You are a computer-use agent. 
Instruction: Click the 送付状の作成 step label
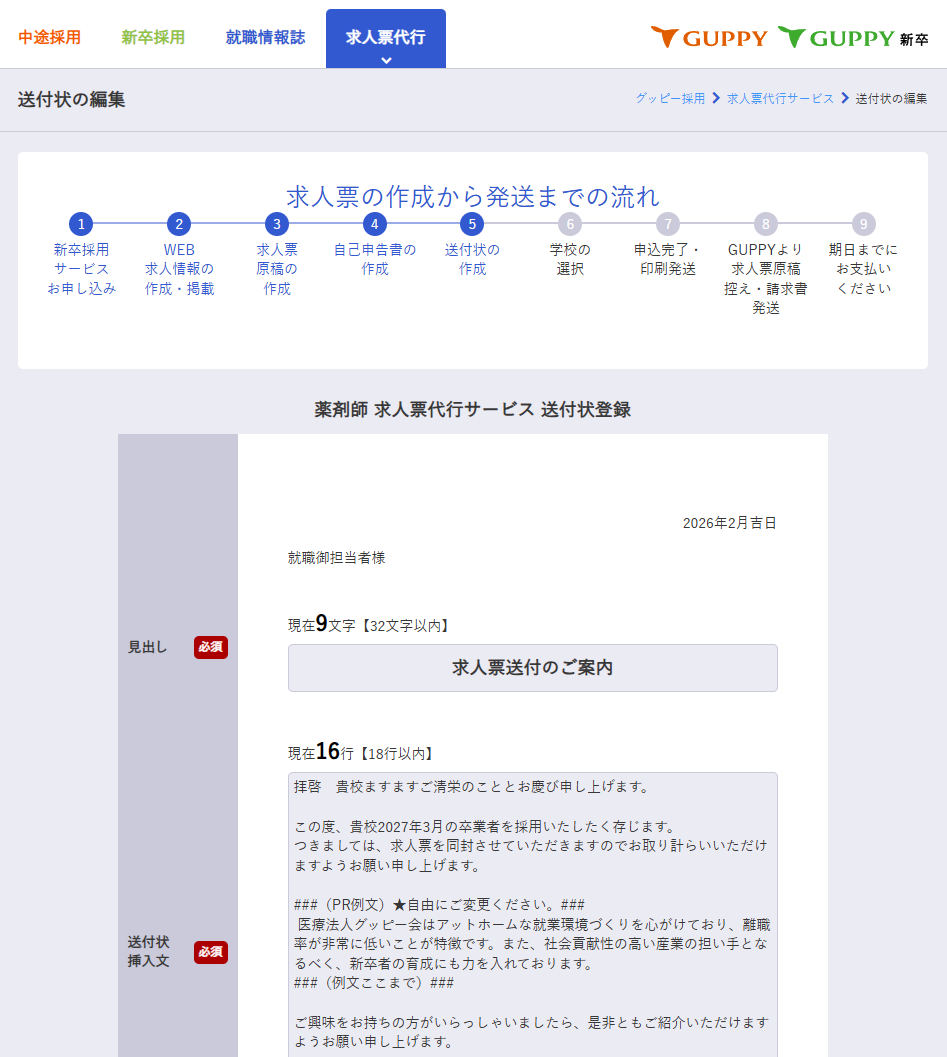pyautogui.click(x=472, y=260)
